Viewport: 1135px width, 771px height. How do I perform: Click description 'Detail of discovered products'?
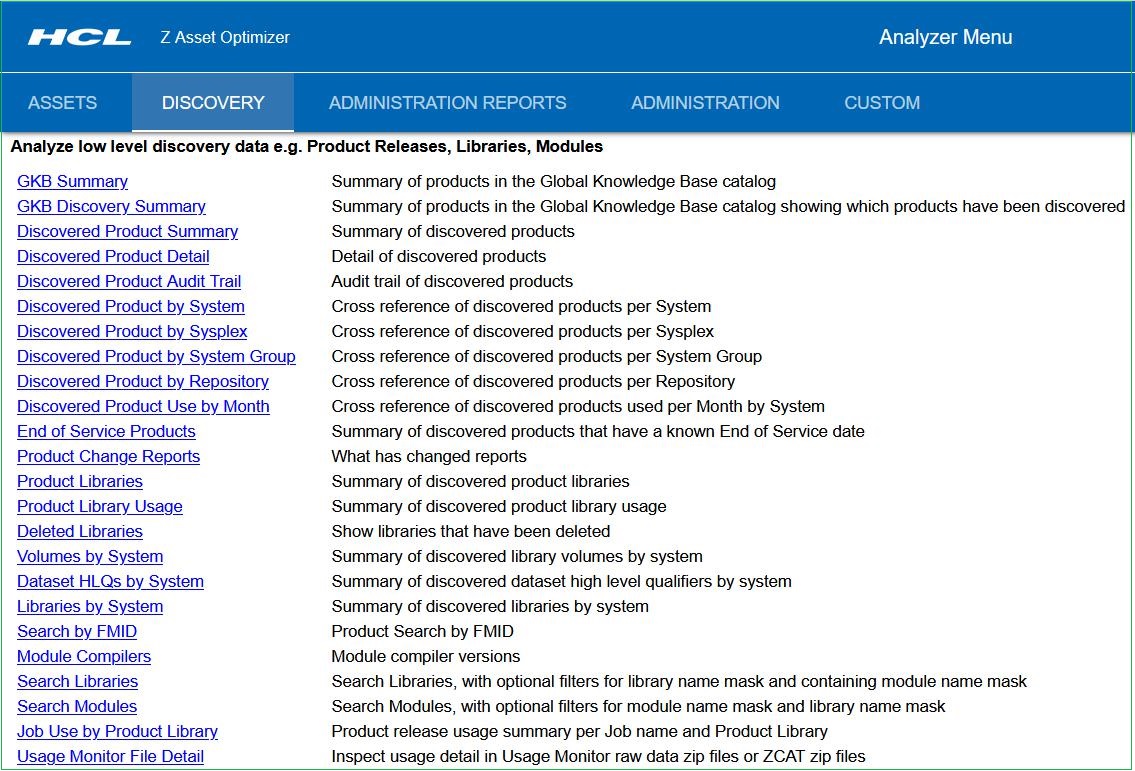pos(439,256)
